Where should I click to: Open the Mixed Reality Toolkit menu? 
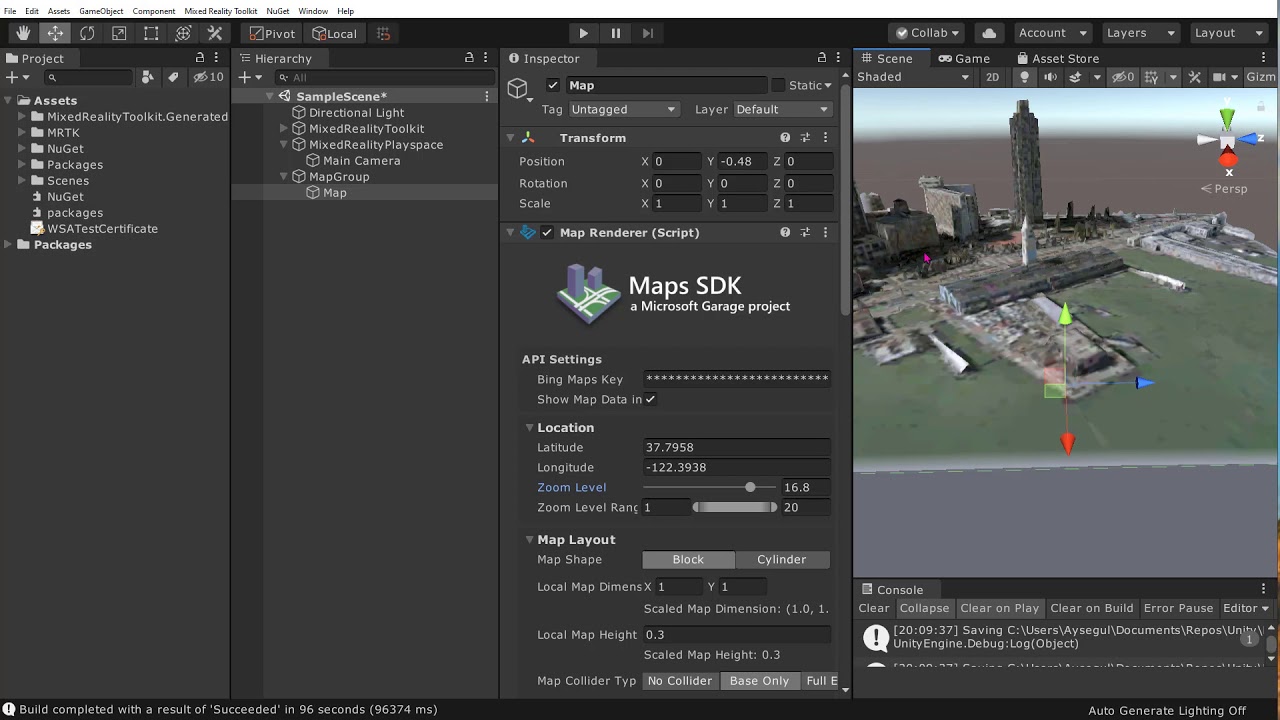click(x=220, y=11)
